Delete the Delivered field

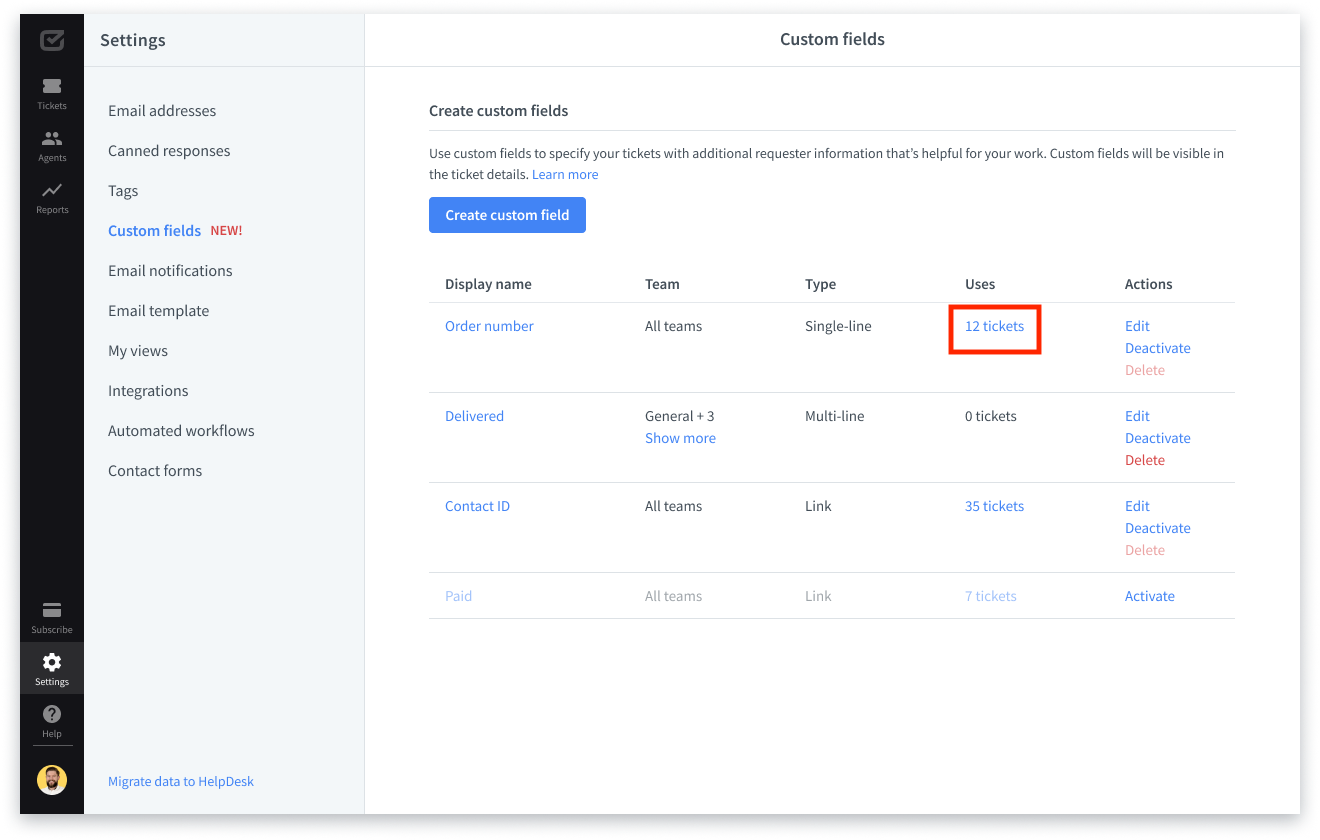(x=1144, y=460)
